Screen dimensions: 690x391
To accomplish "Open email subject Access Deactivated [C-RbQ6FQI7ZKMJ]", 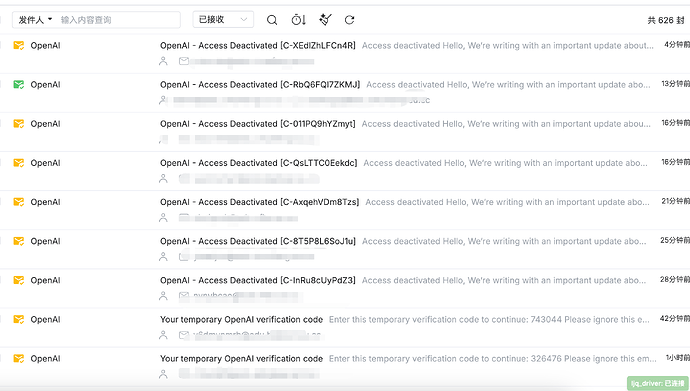I will [260, 84].
